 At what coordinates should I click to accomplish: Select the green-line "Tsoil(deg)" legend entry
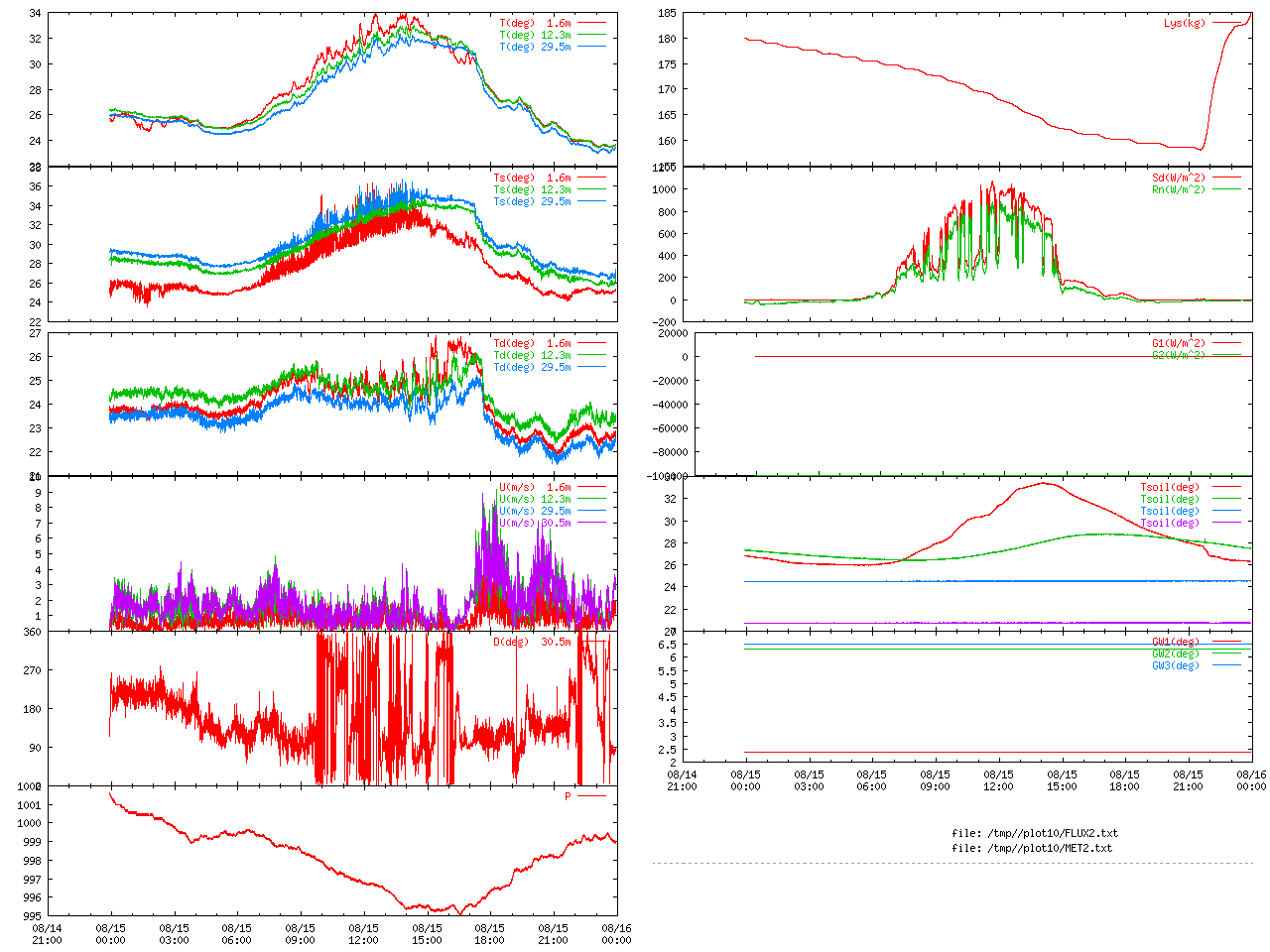pos(1170,499)
